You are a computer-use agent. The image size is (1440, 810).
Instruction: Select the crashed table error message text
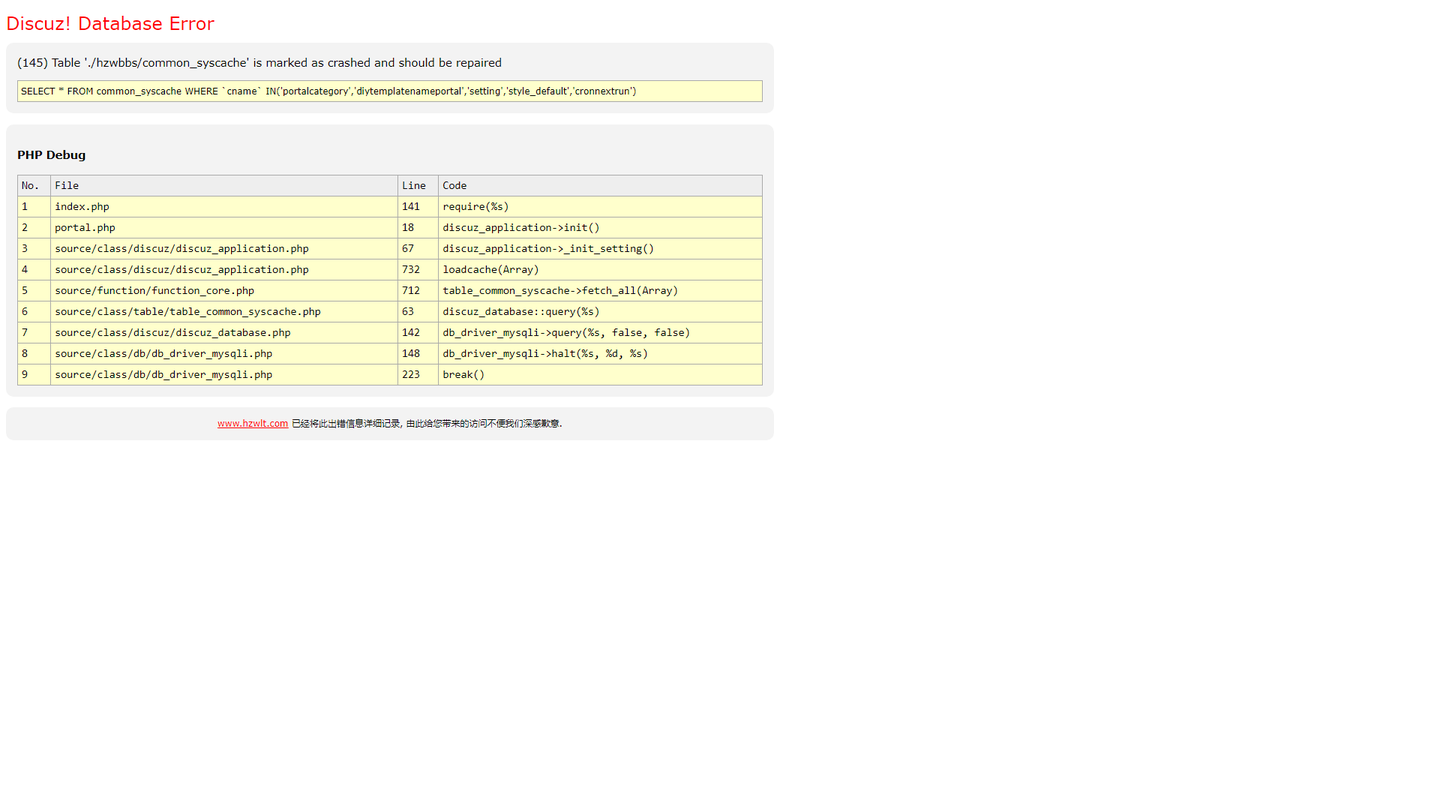(259, 63)
